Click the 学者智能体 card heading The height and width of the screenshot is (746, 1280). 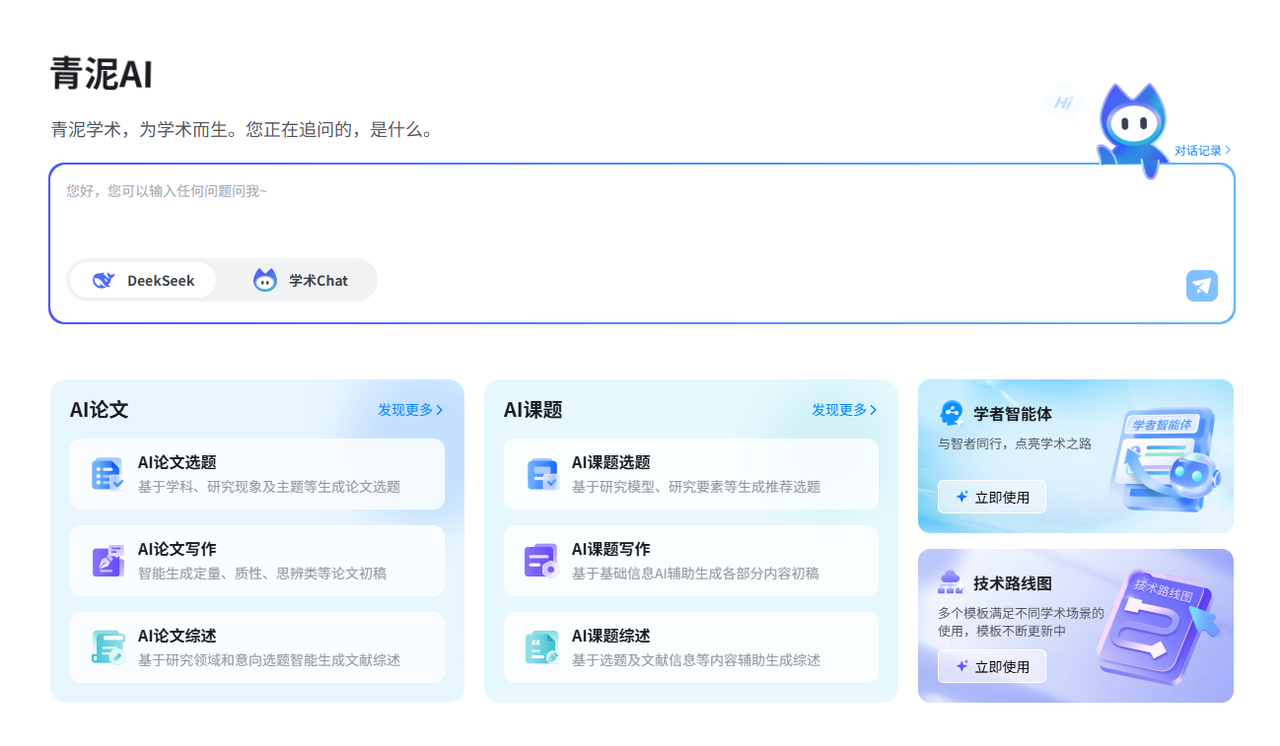click(1012, 414)
